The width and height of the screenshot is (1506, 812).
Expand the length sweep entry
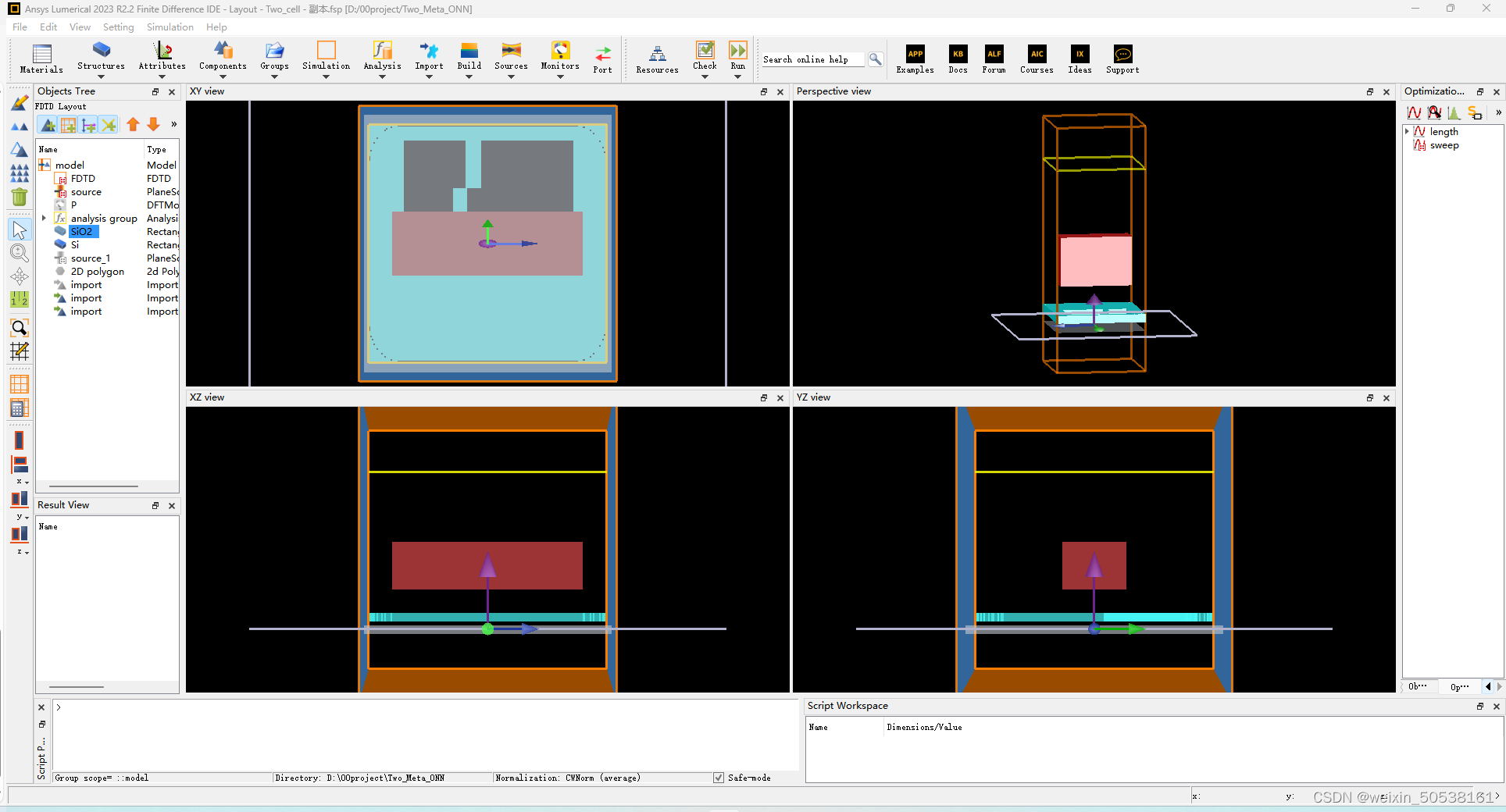click(1407, 131)
